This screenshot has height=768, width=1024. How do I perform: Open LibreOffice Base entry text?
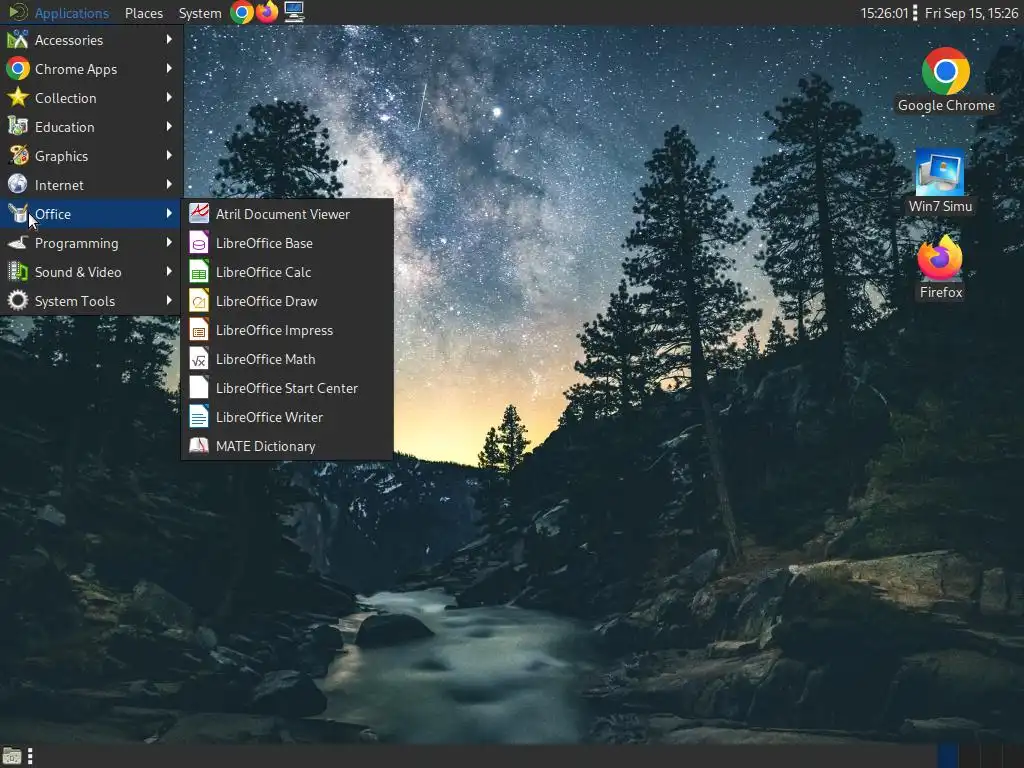[x=264, y=243]
